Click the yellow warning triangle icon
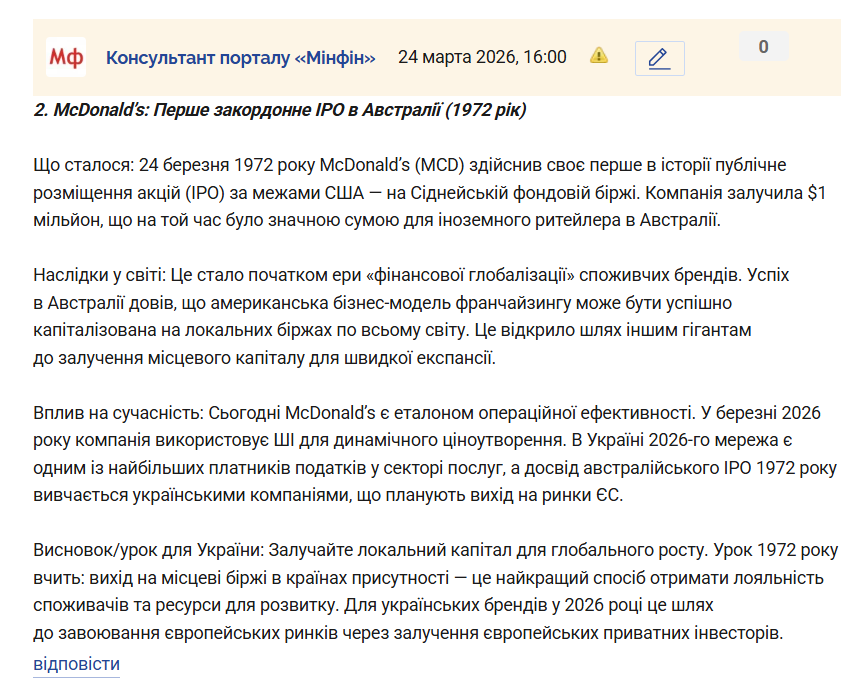The image size is (857, 695). (x=599, y=56)
